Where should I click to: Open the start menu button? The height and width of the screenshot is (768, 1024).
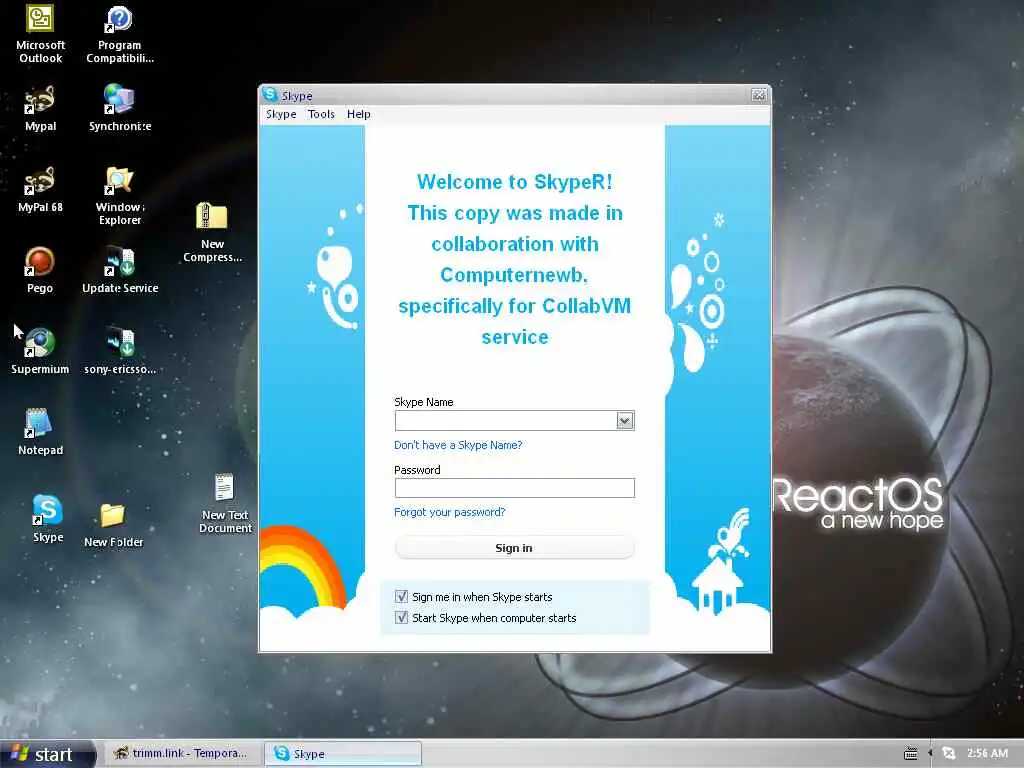point(46,754)
